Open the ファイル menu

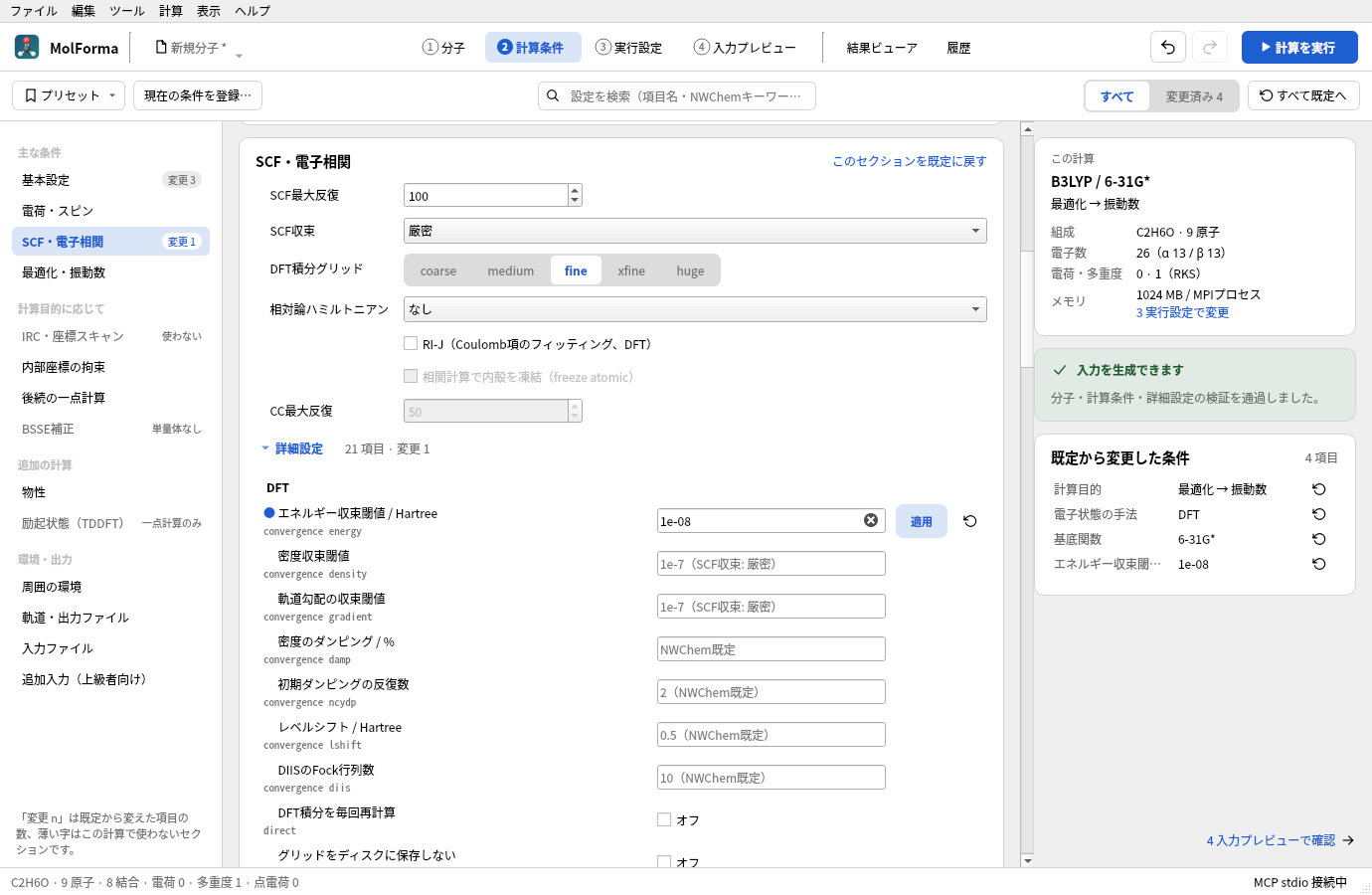[34, 11]
